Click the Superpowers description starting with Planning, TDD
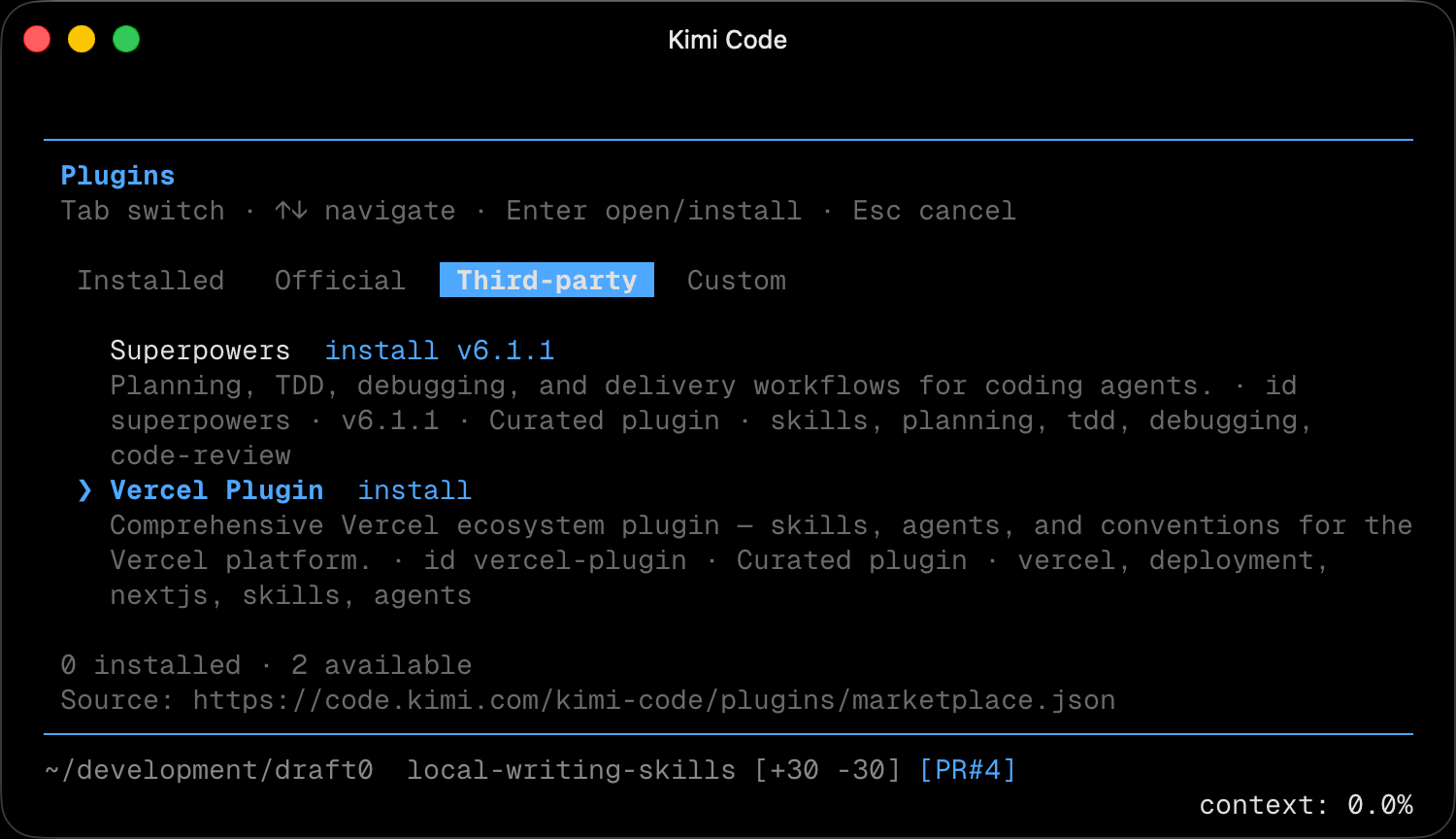This screenshot has width=1456, height=839. tap(711, 420)
